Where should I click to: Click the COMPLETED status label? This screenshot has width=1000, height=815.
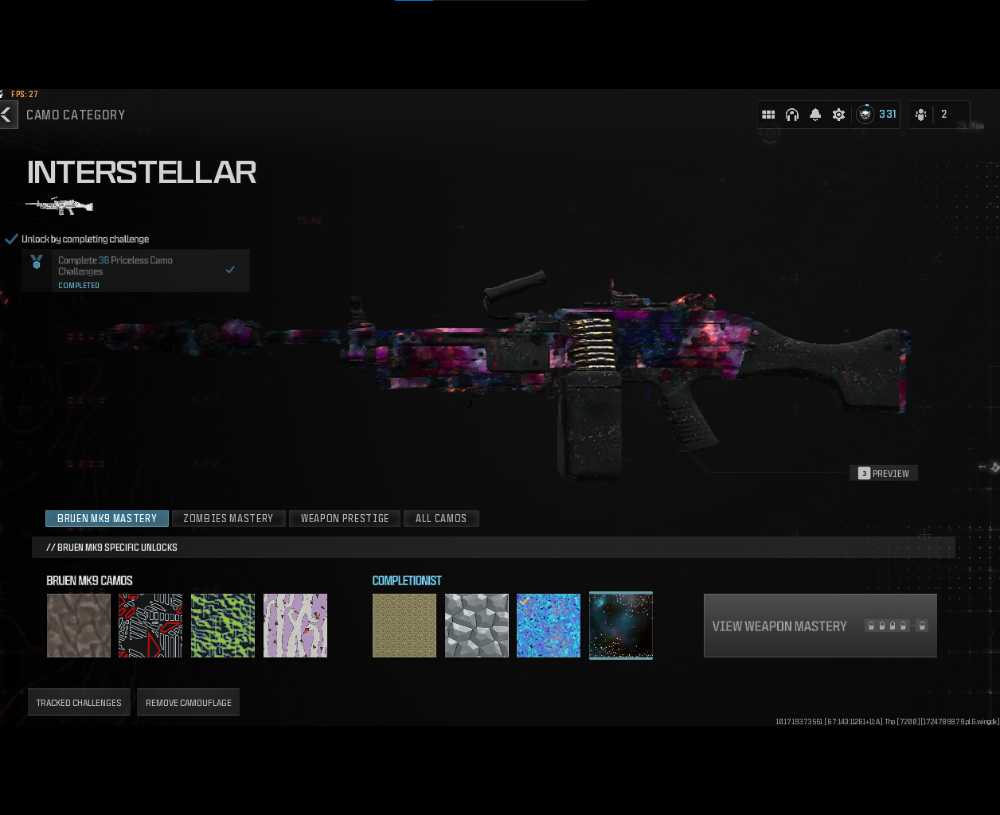pyautogui.click(x=78, y=285)
